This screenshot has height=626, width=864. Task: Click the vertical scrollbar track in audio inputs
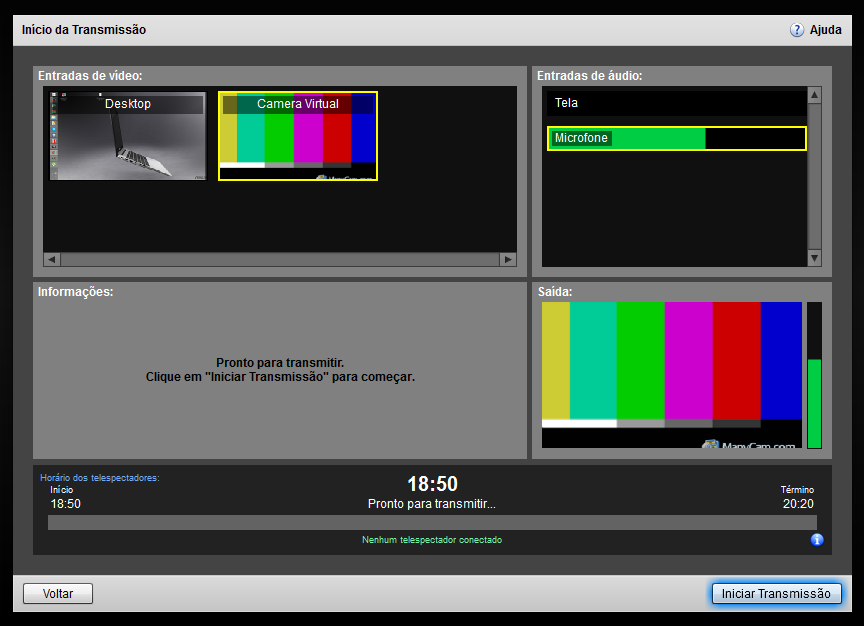(814, 176)
